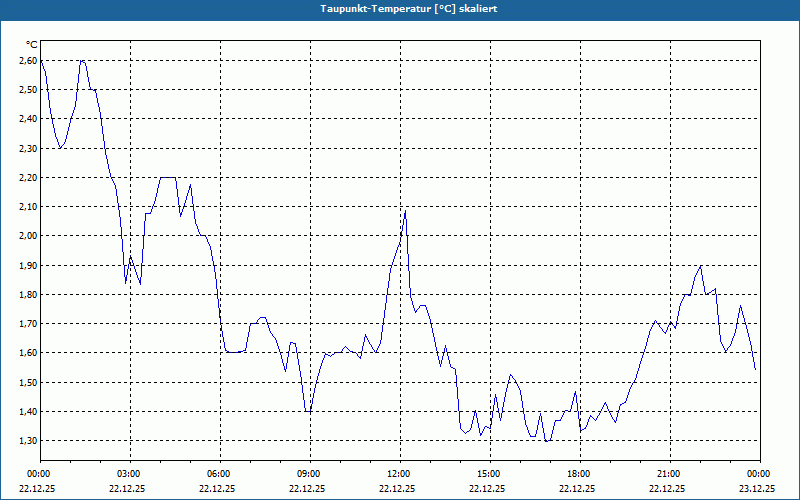The image size is (800, 500).
Task: Click the °C unit label on the axis
Action: coord(32,45)
